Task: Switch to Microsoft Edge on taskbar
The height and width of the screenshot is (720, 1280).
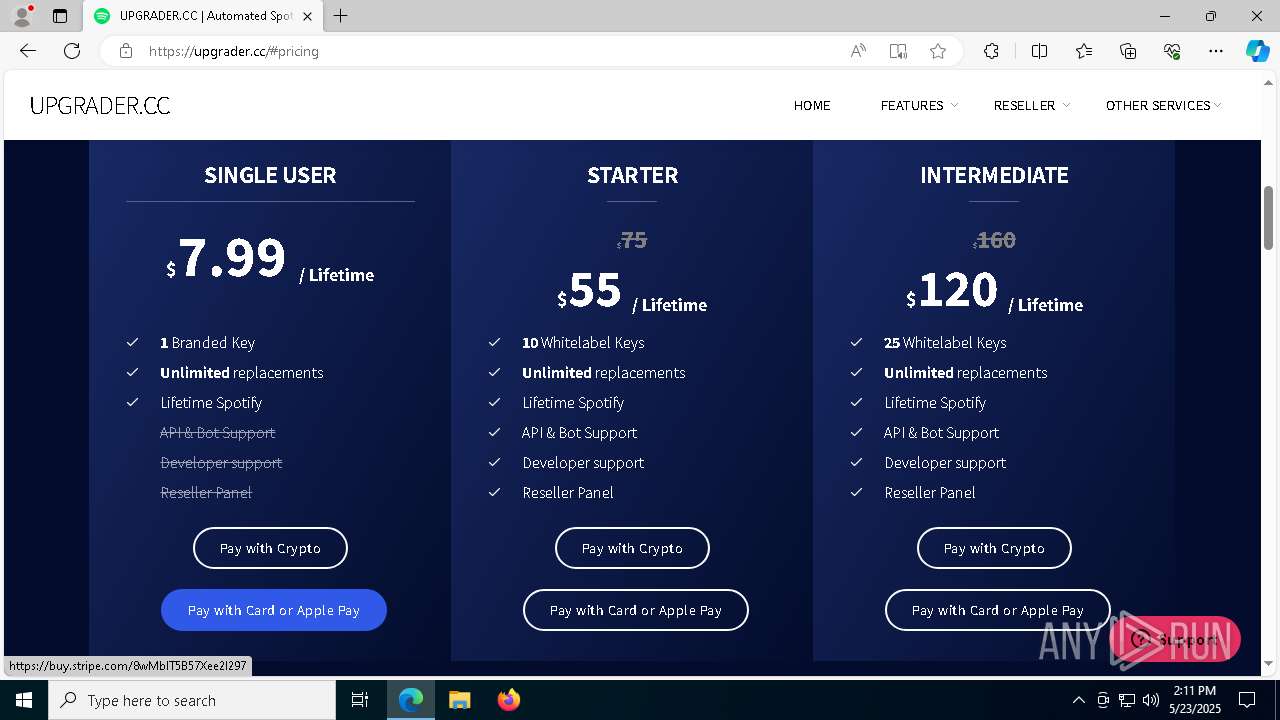Action: point(411,700)
